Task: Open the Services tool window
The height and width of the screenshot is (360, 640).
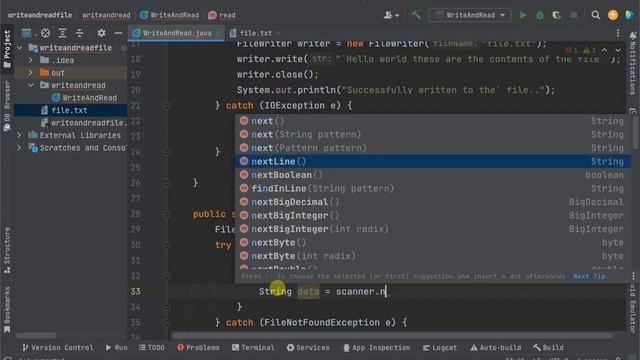Action: pos(308,348)
